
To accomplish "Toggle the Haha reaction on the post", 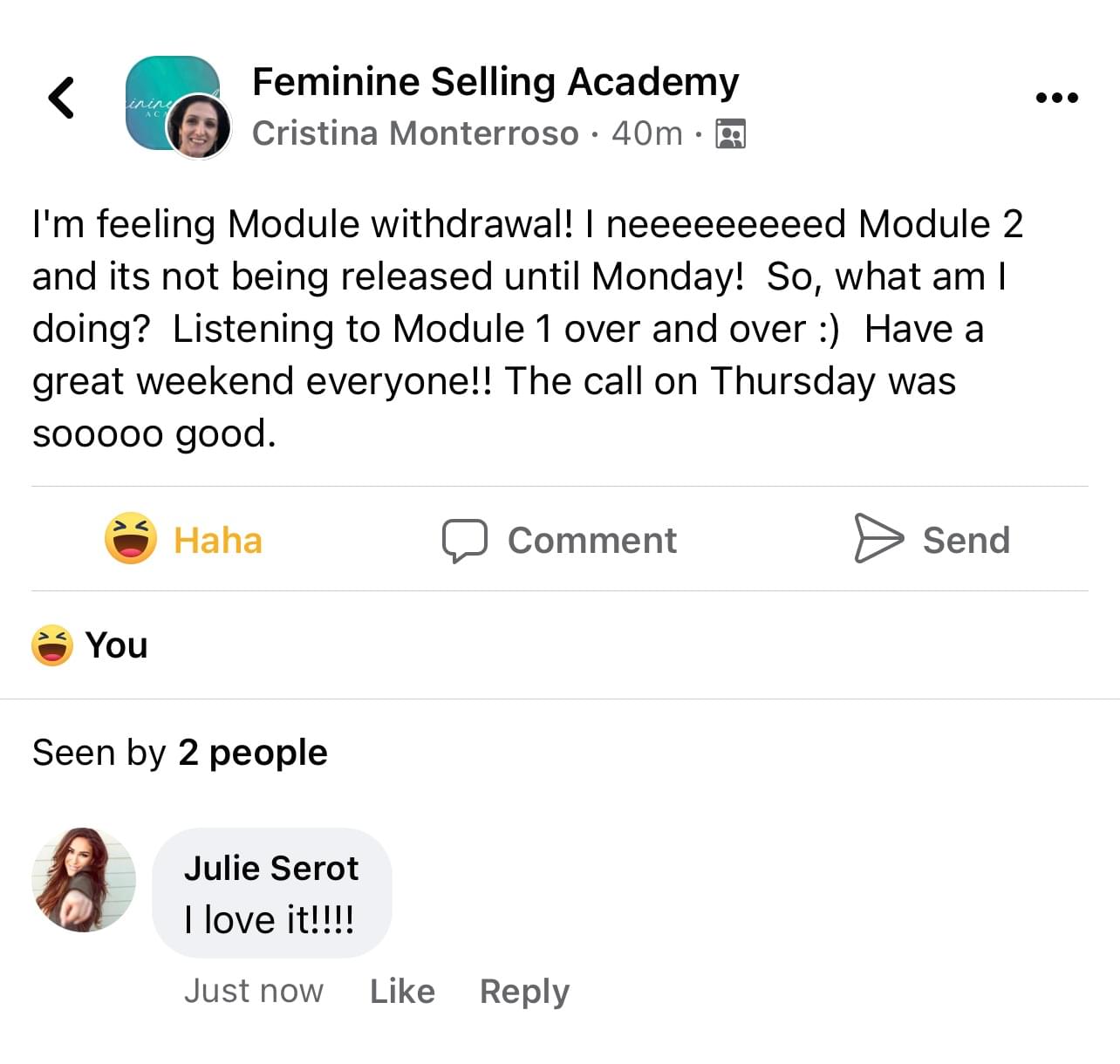I will pyautogui.click(x=184, y=540).
